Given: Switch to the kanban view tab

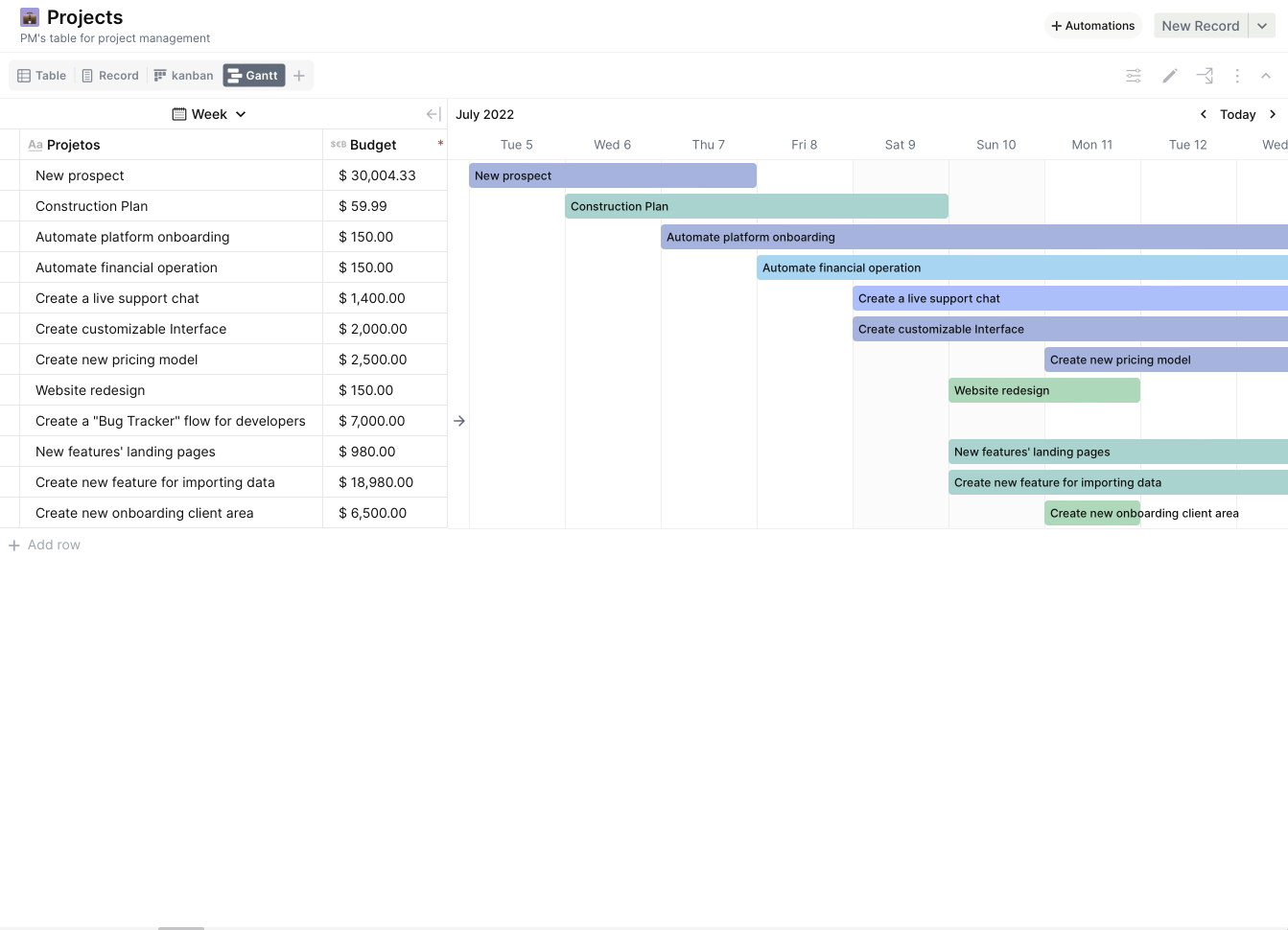Looking at the screenshot, I should coord(184,76).
